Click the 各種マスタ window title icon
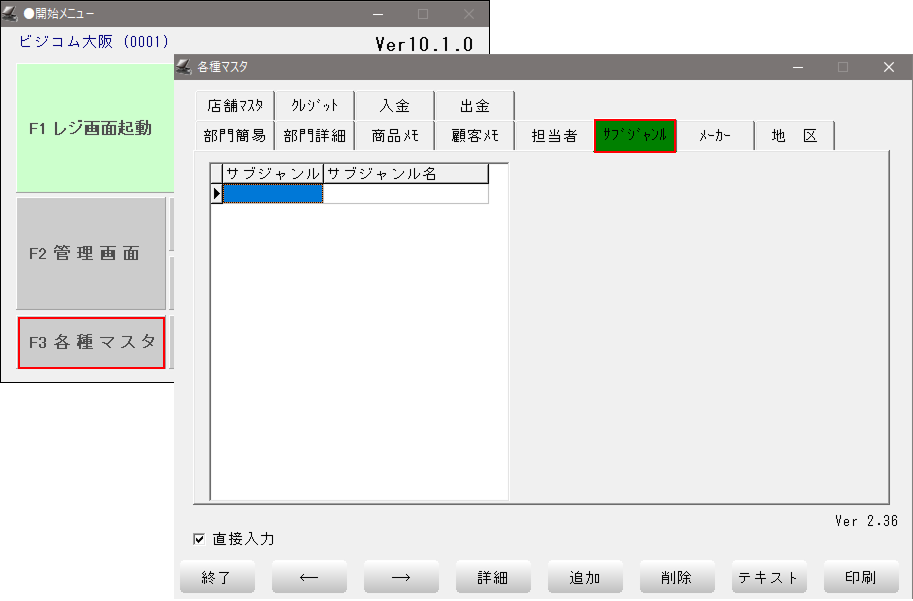 coord(184,67)
